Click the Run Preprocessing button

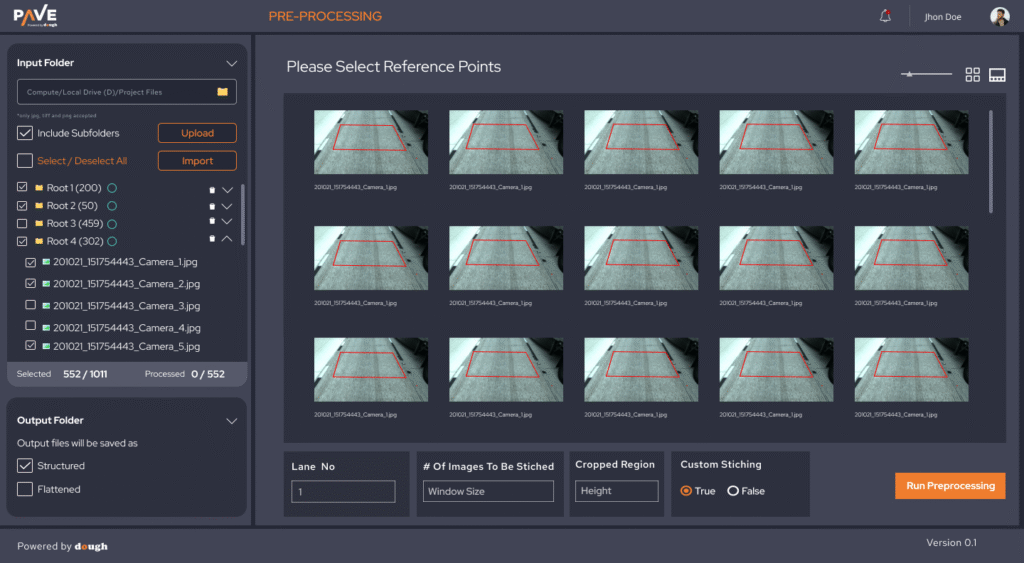click(x=949, y=486)
